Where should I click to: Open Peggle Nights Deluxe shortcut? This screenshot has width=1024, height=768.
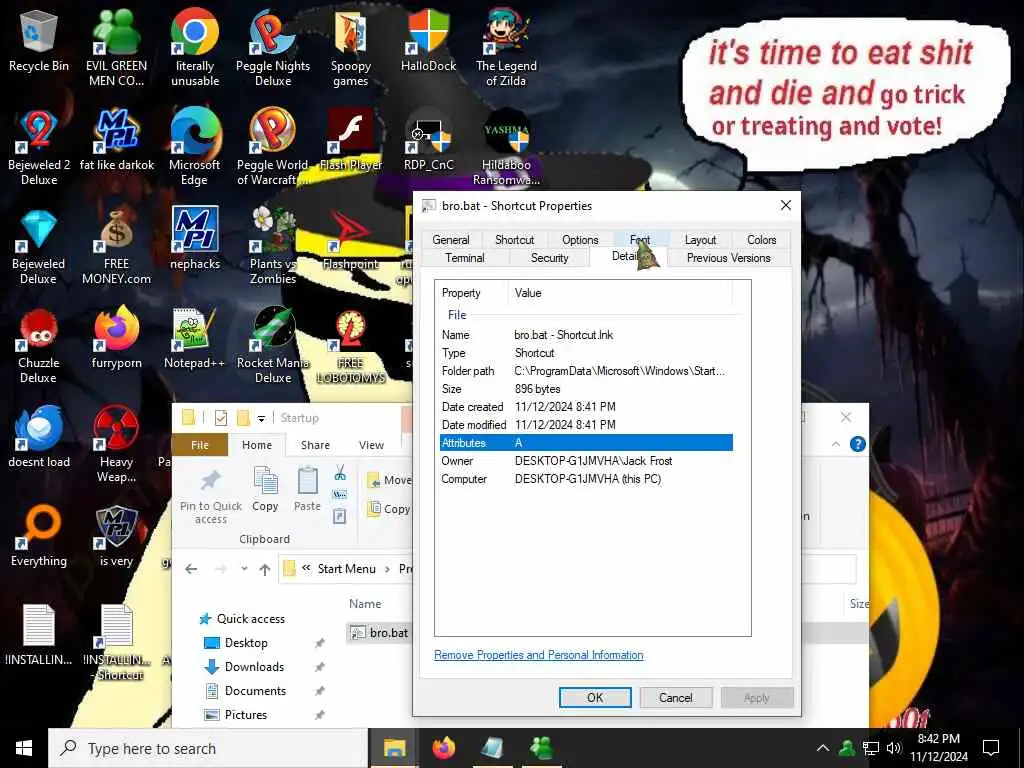(273, 48)
